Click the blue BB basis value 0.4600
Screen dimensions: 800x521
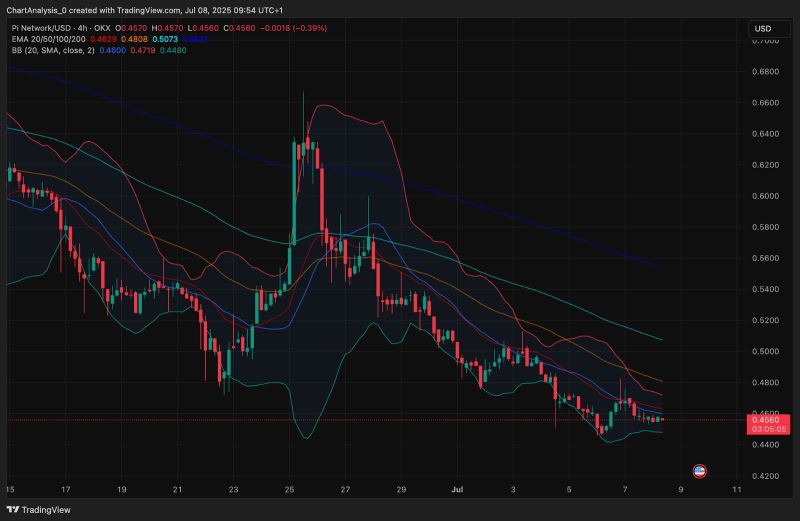(110, 49)
